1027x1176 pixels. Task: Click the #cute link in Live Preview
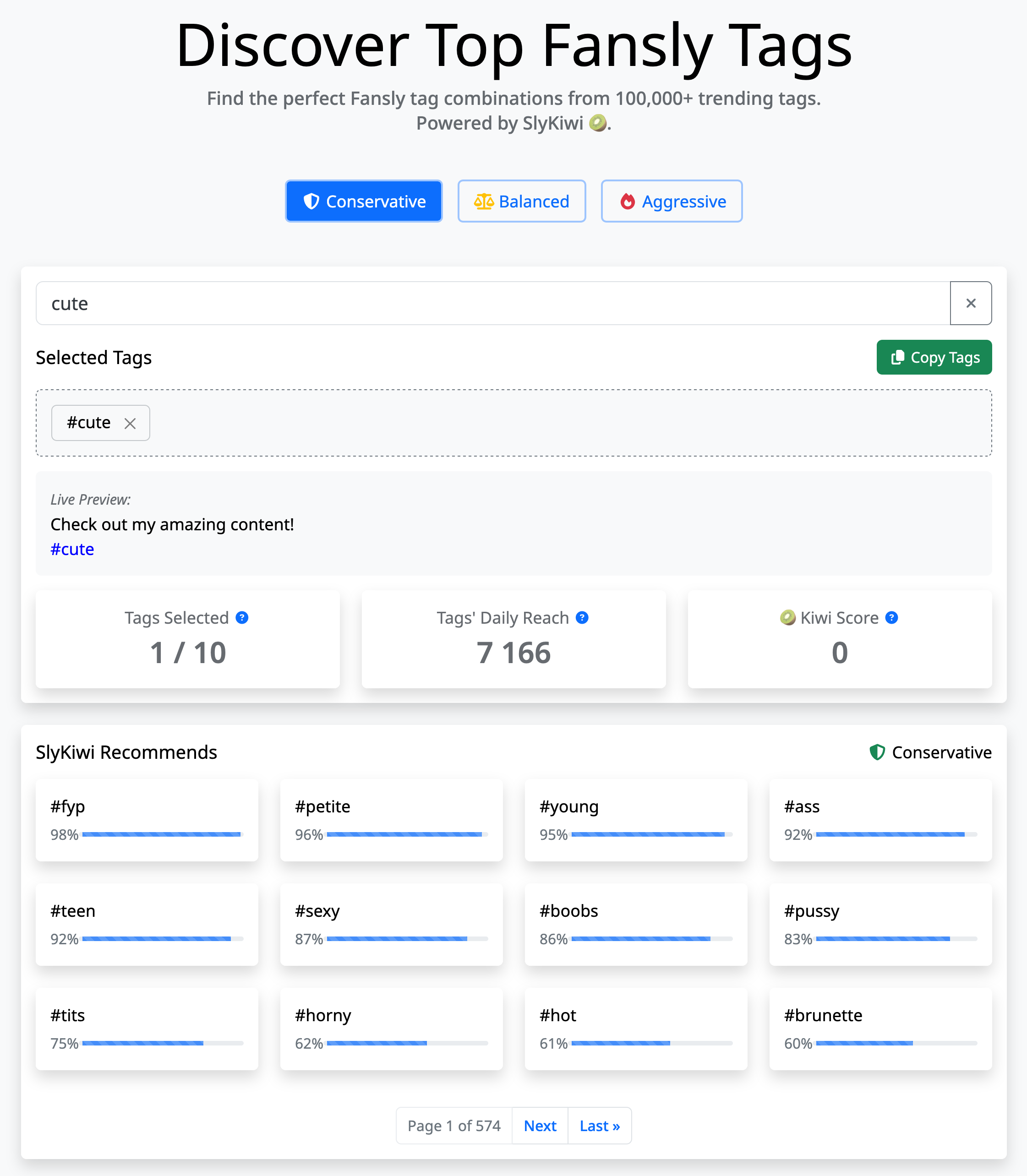pos(72,550)
